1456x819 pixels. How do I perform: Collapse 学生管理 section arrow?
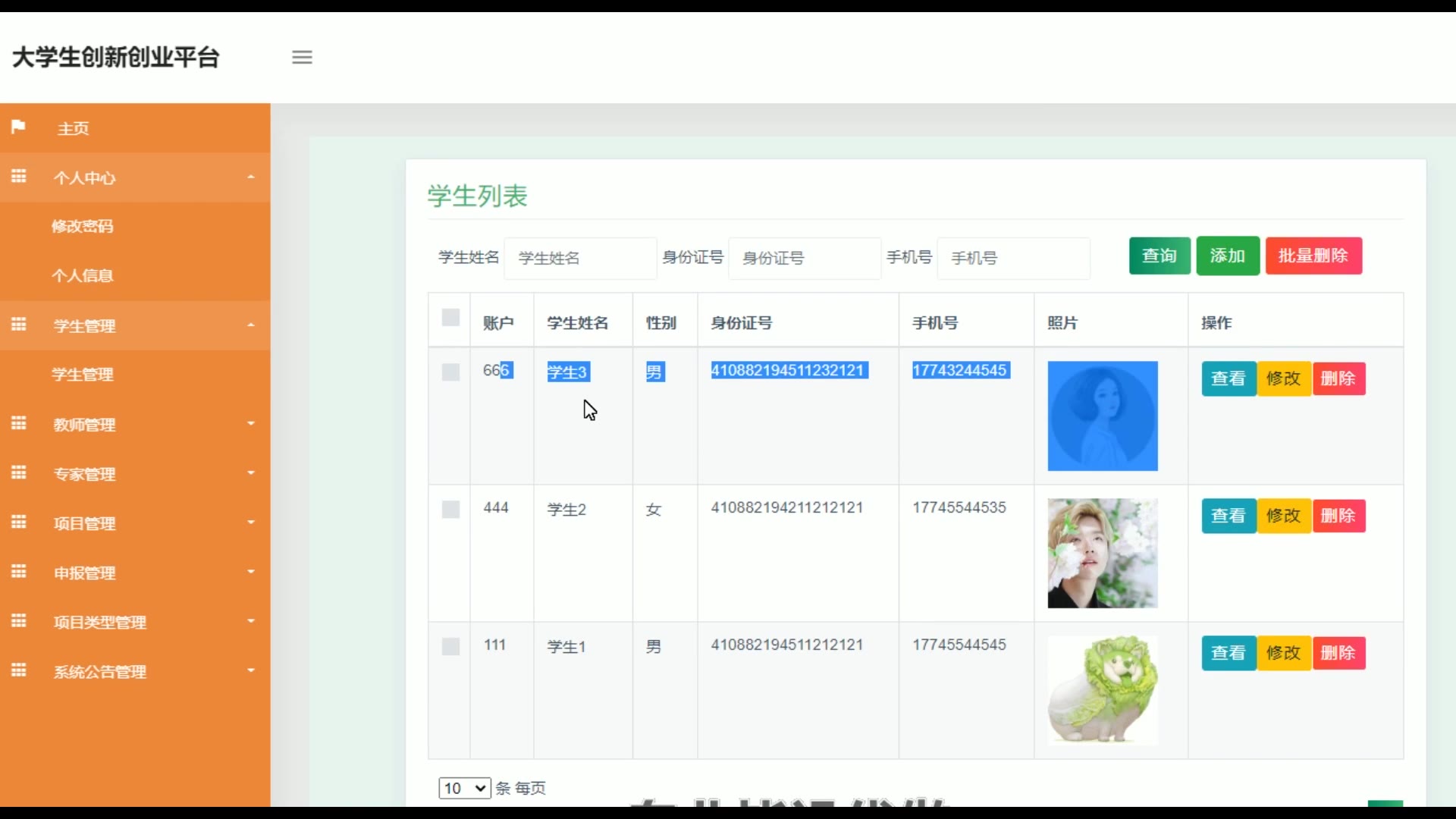click(251, 325)
